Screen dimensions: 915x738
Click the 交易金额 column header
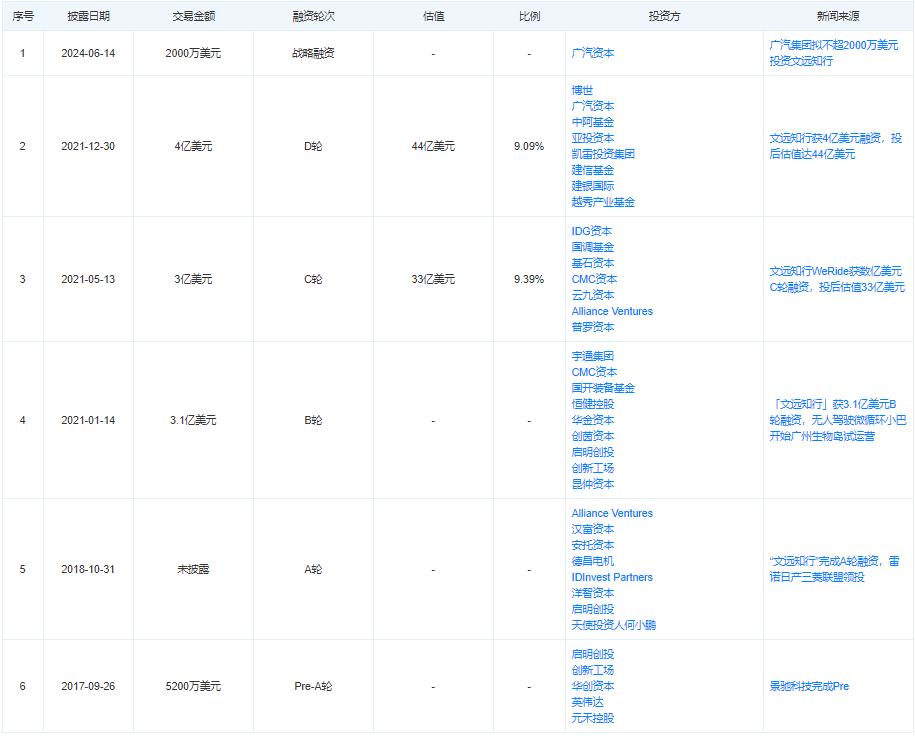click(x=193, y=16)
